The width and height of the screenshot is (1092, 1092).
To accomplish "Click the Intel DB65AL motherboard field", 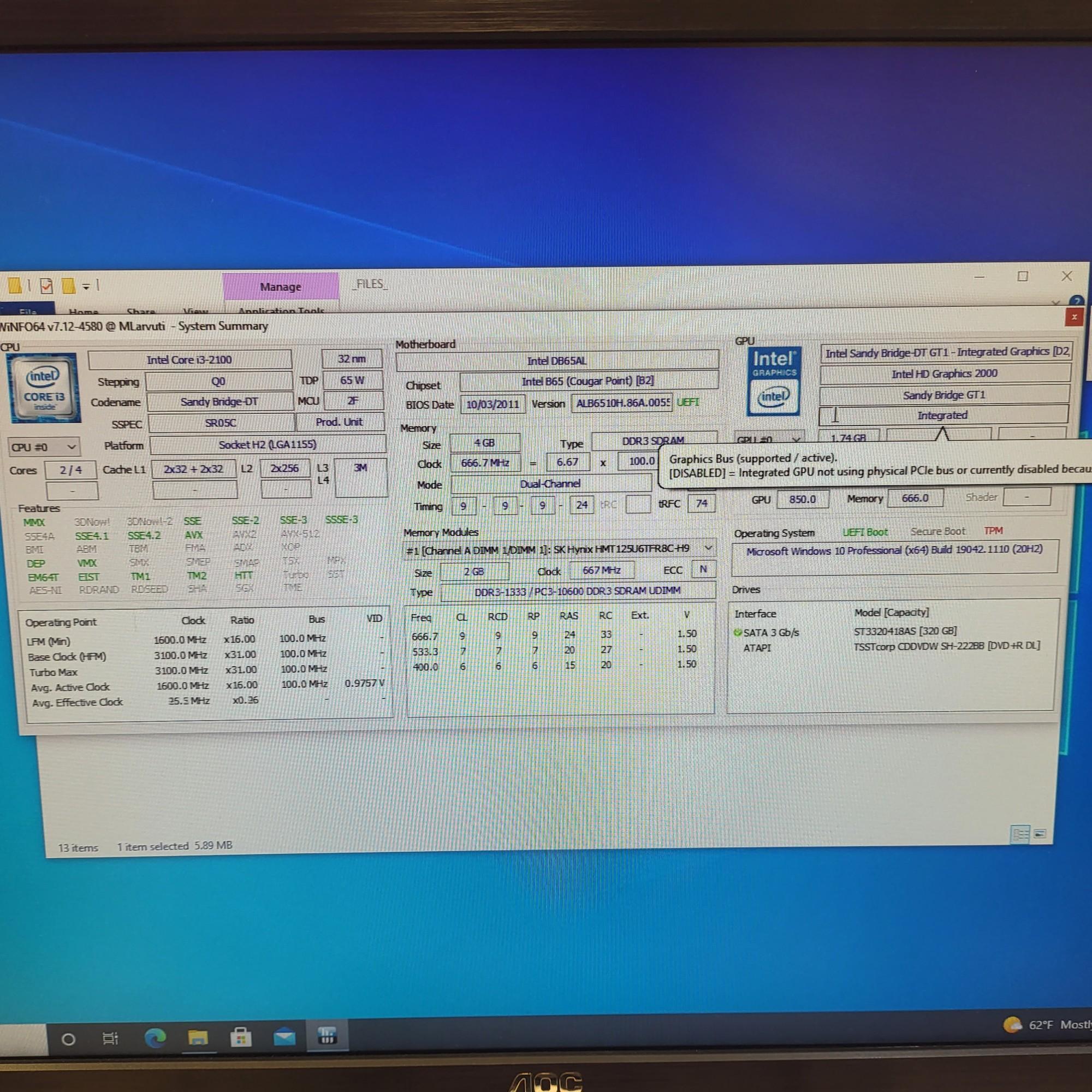I will [x=557, y=360].
